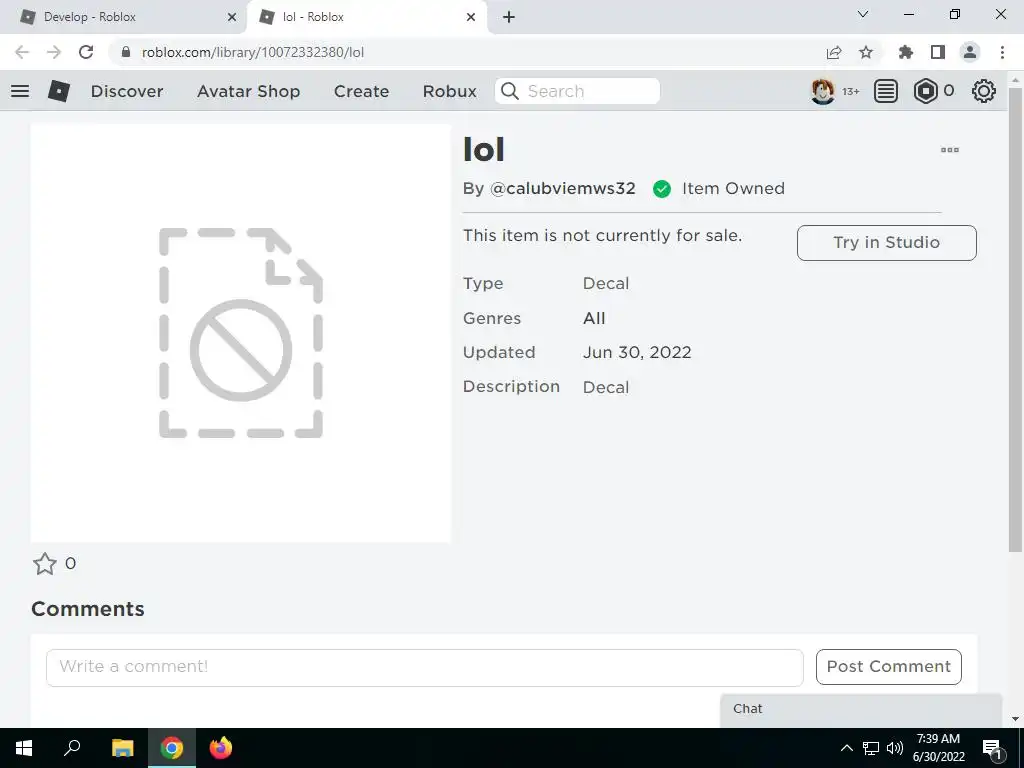This screenshot has width=1024, height=768.
Task: Open the Chrome extensions puzzle icon
Action: (x=906, y=52)
